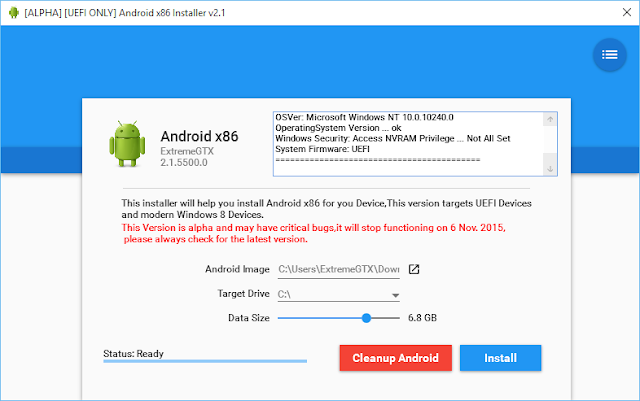
Task: Click the Android icon in title bar
Action: (14, 13)
